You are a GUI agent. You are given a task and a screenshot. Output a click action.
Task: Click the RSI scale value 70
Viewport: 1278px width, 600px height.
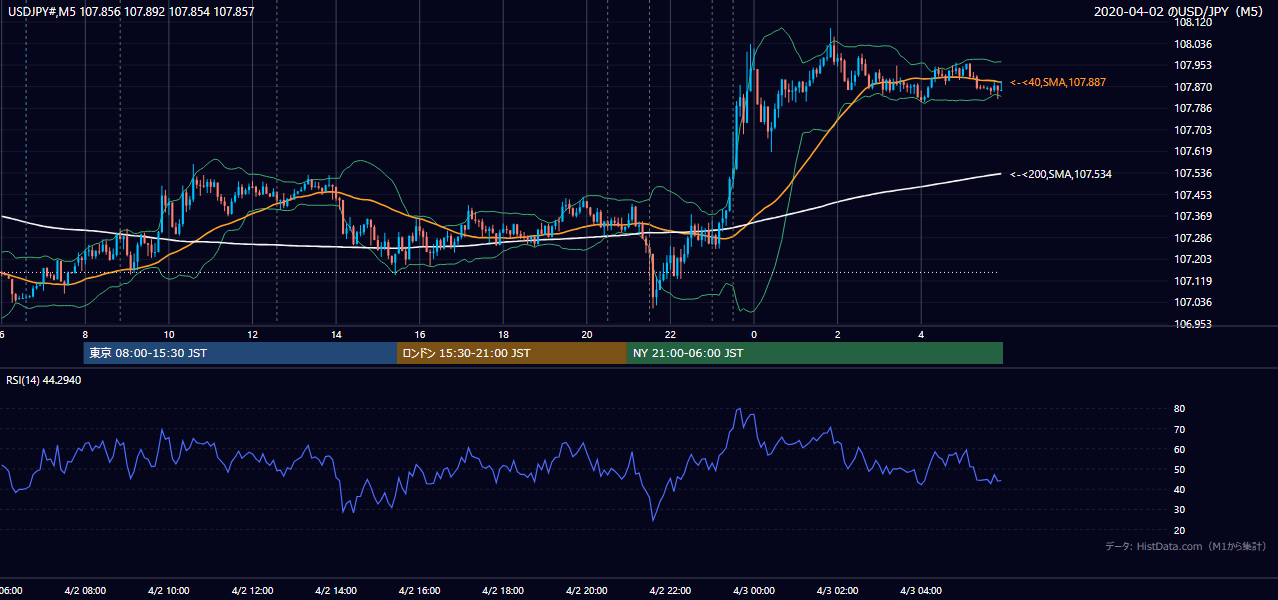[x=1180, y=429]
